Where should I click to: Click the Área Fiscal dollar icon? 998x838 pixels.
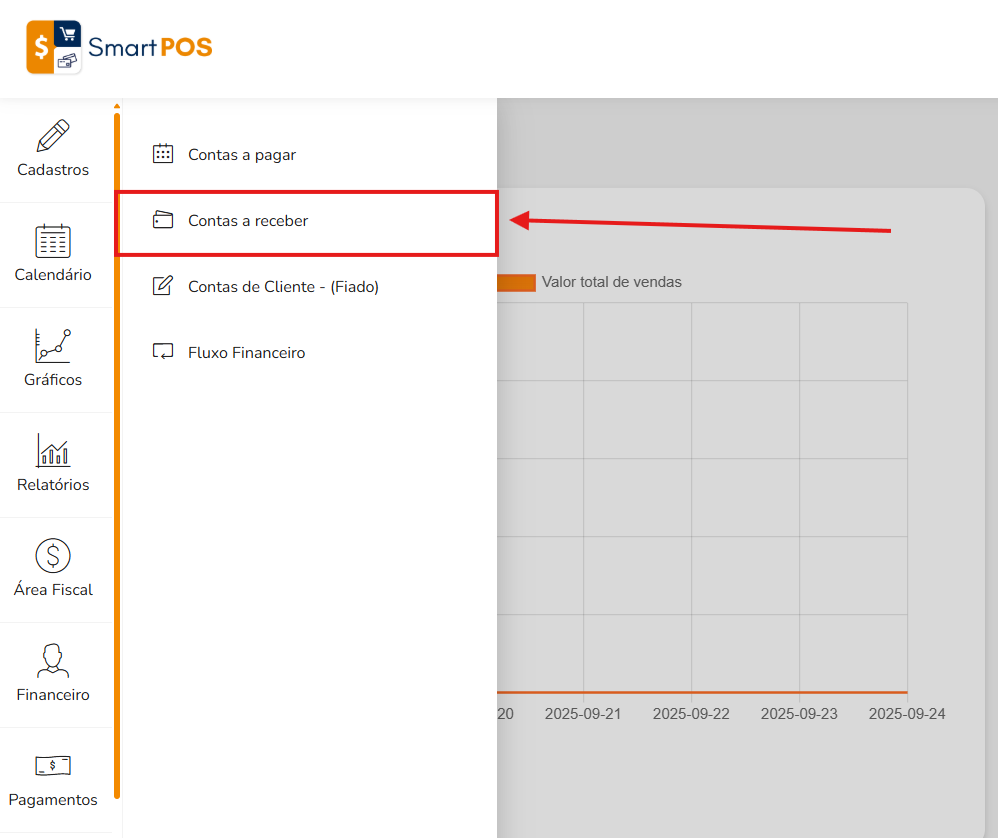tap(53, 555)
